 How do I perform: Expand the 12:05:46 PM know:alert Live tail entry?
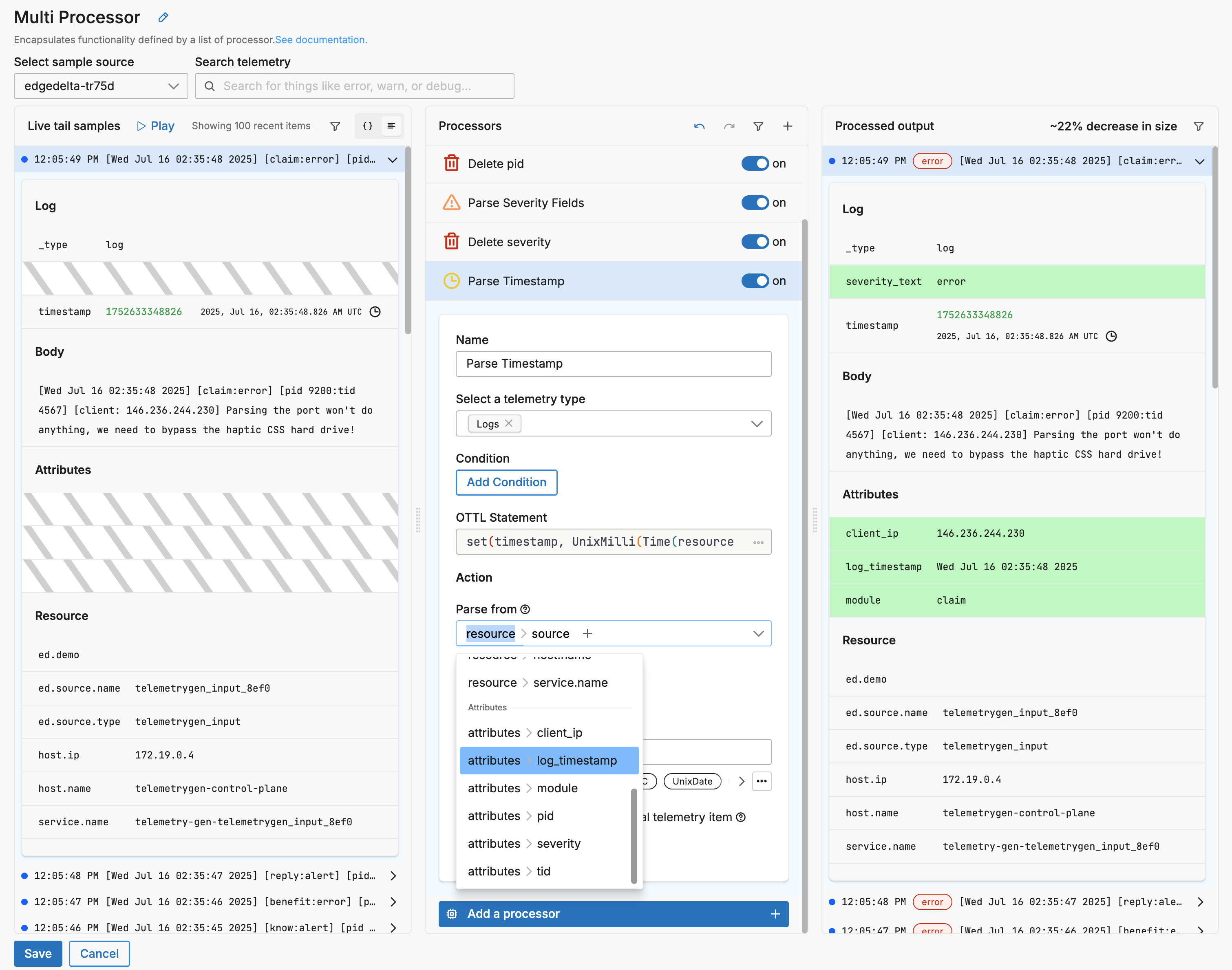393,928
